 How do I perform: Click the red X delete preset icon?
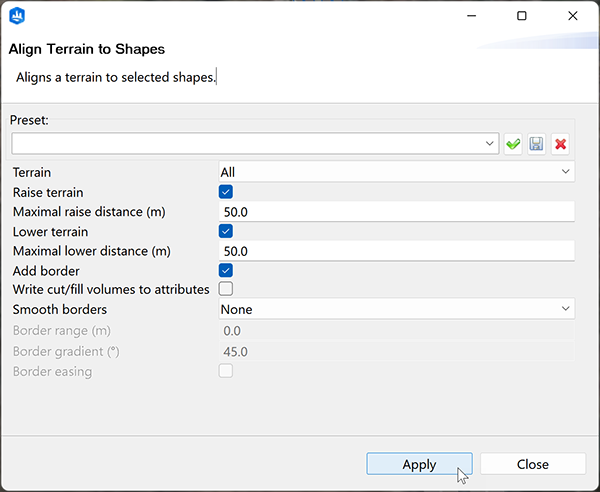coord(561,144)
